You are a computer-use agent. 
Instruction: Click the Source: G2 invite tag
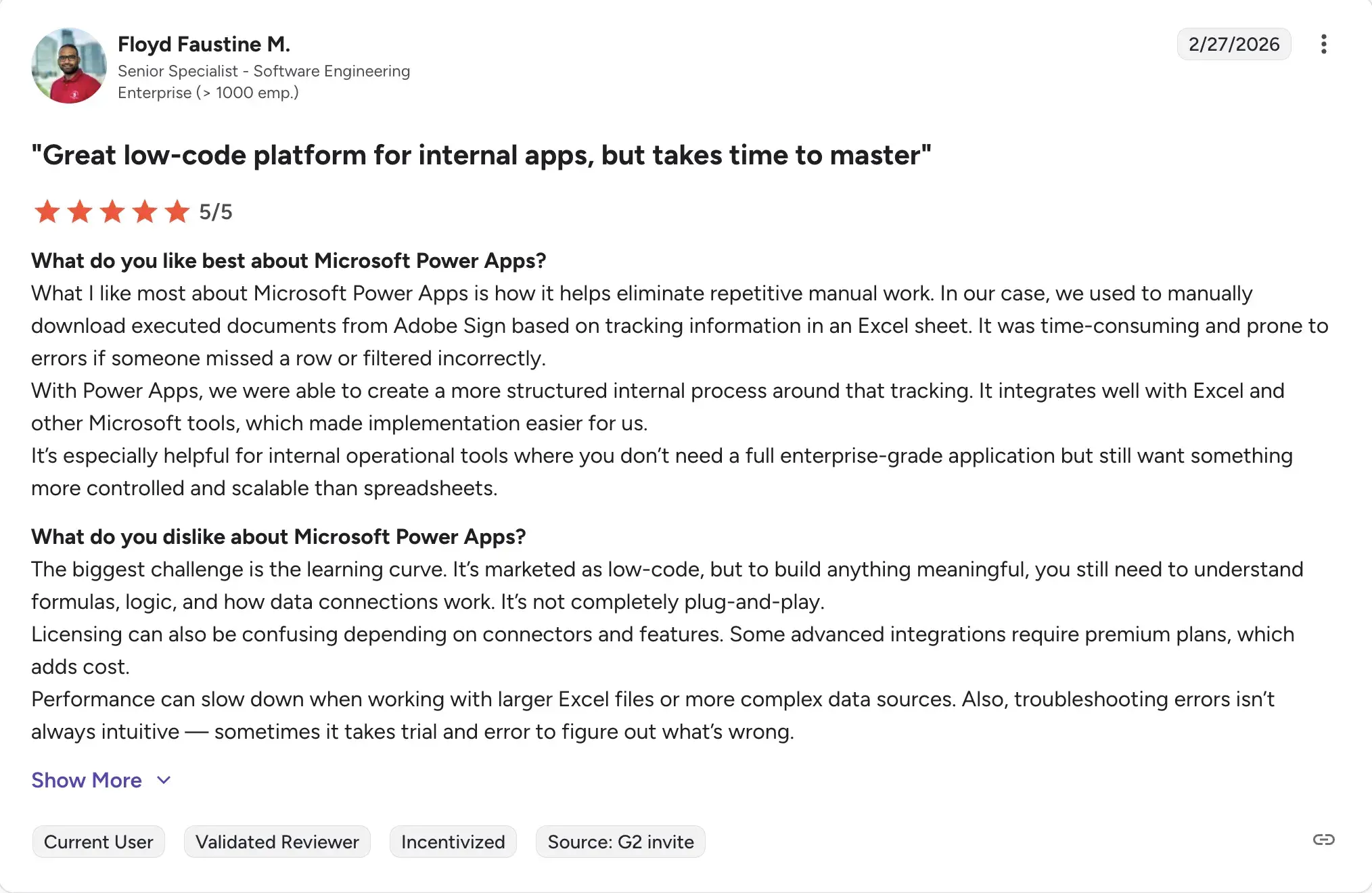tap(620, 842)
